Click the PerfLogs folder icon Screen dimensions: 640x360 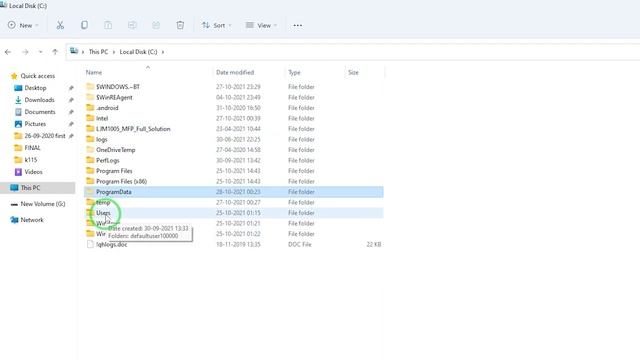[90, 160]
